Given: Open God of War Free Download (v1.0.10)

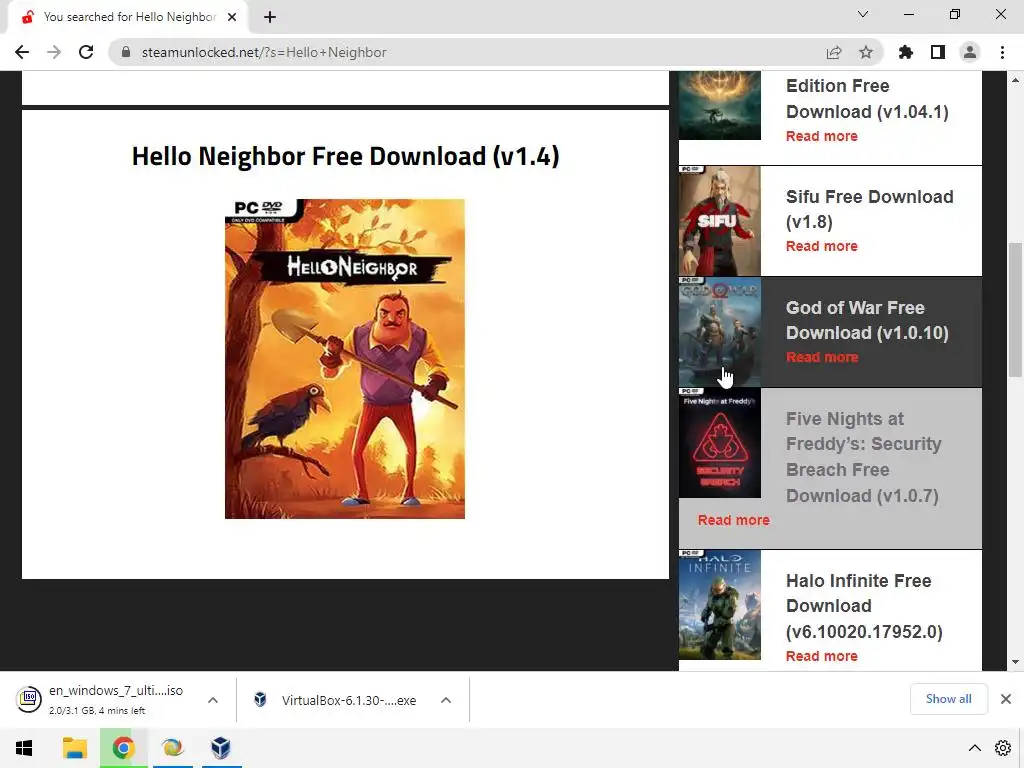Looking at the screenshot, I should coord(867,320).
